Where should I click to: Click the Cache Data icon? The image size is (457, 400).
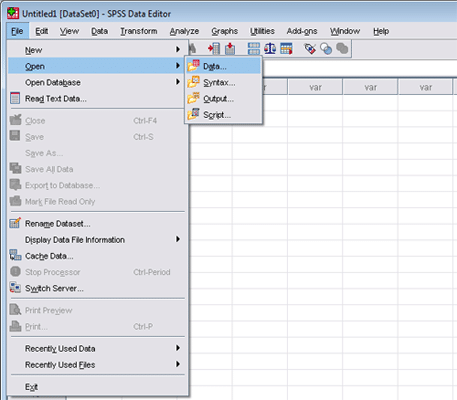15,255
